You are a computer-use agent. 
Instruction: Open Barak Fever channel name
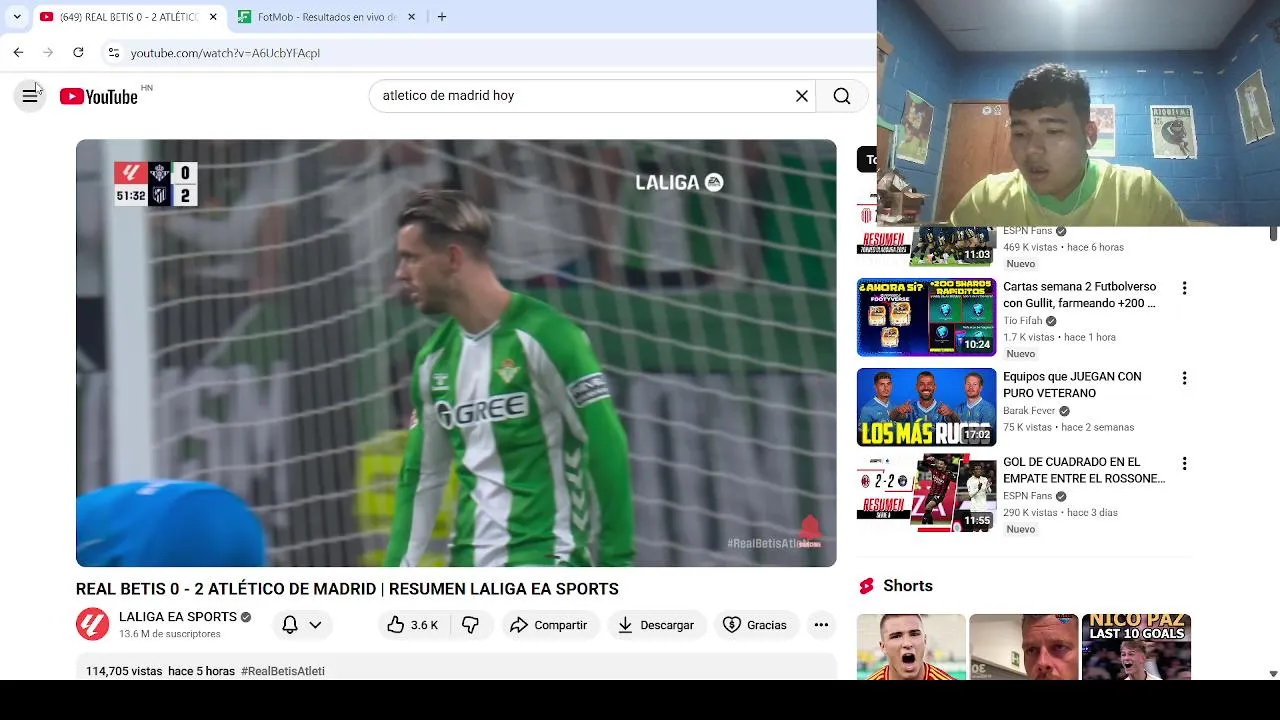pos(1029,411)
